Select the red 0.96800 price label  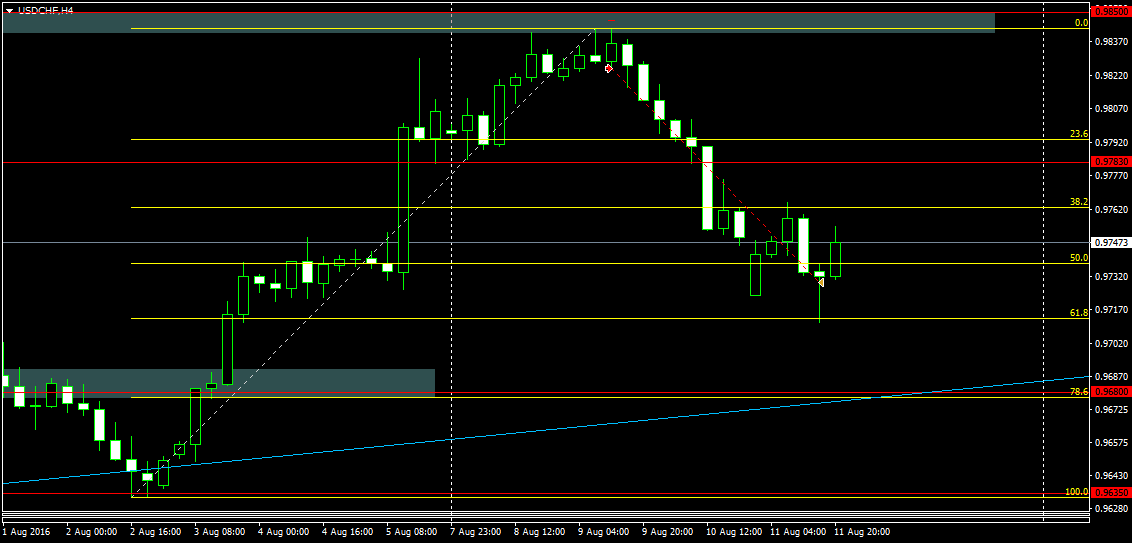pyautogui.click(x=1112, y=391)
